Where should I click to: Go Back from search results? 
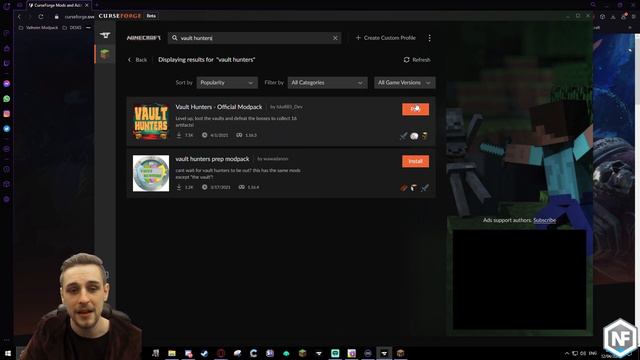click(137, 60)
